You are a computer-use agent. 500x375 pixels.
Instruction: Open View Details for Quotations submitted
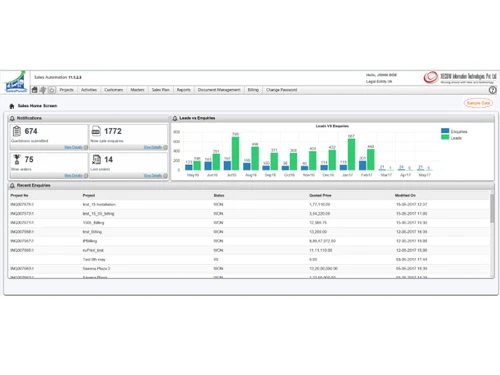point(73,147)
